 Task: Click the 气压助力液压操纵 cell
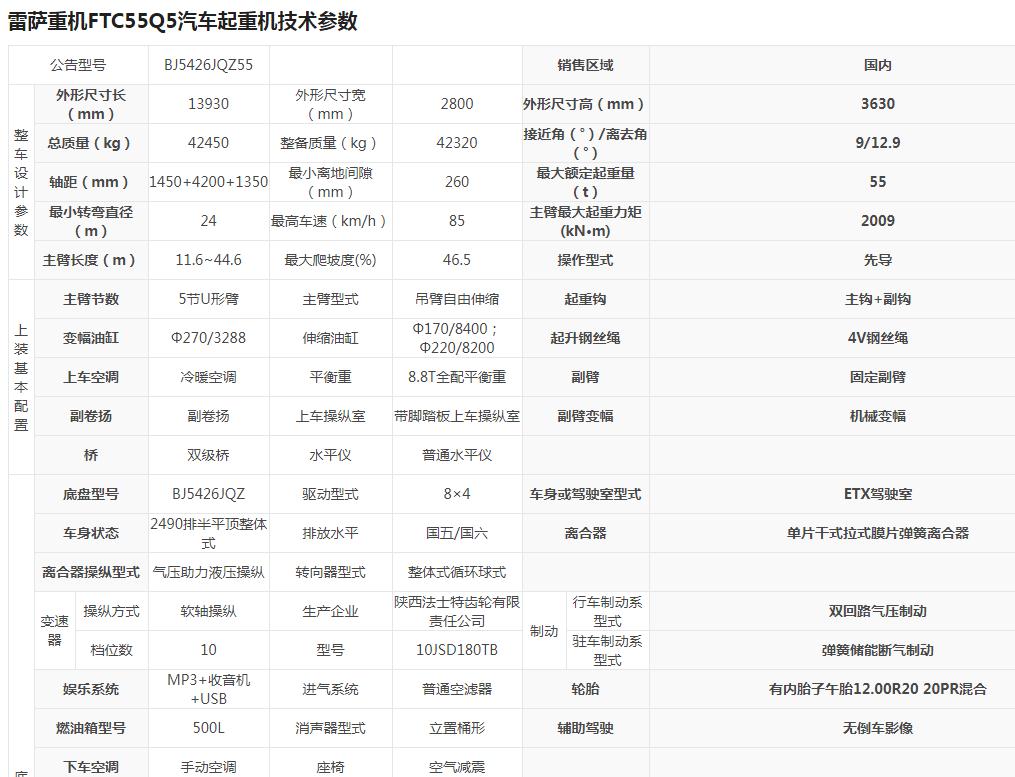click(x=208, y=572)
